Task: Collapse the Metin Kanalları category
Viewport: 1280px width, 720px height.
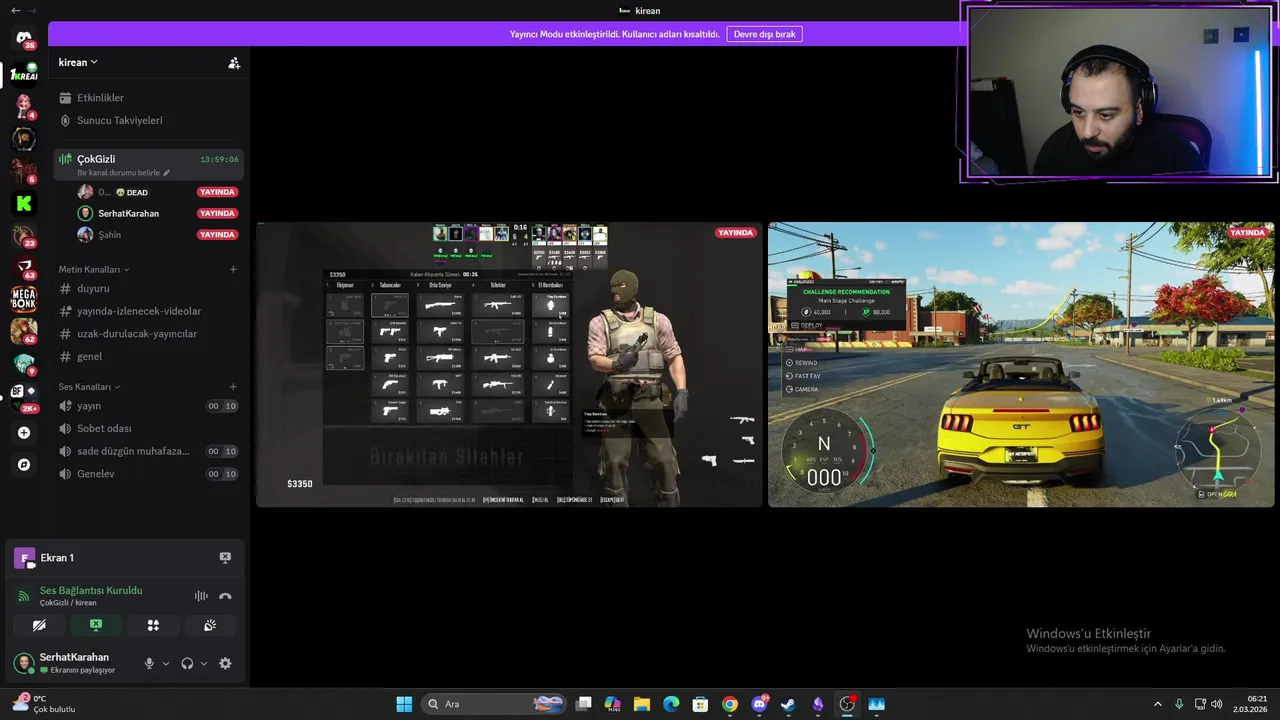Action: point(94,269)
